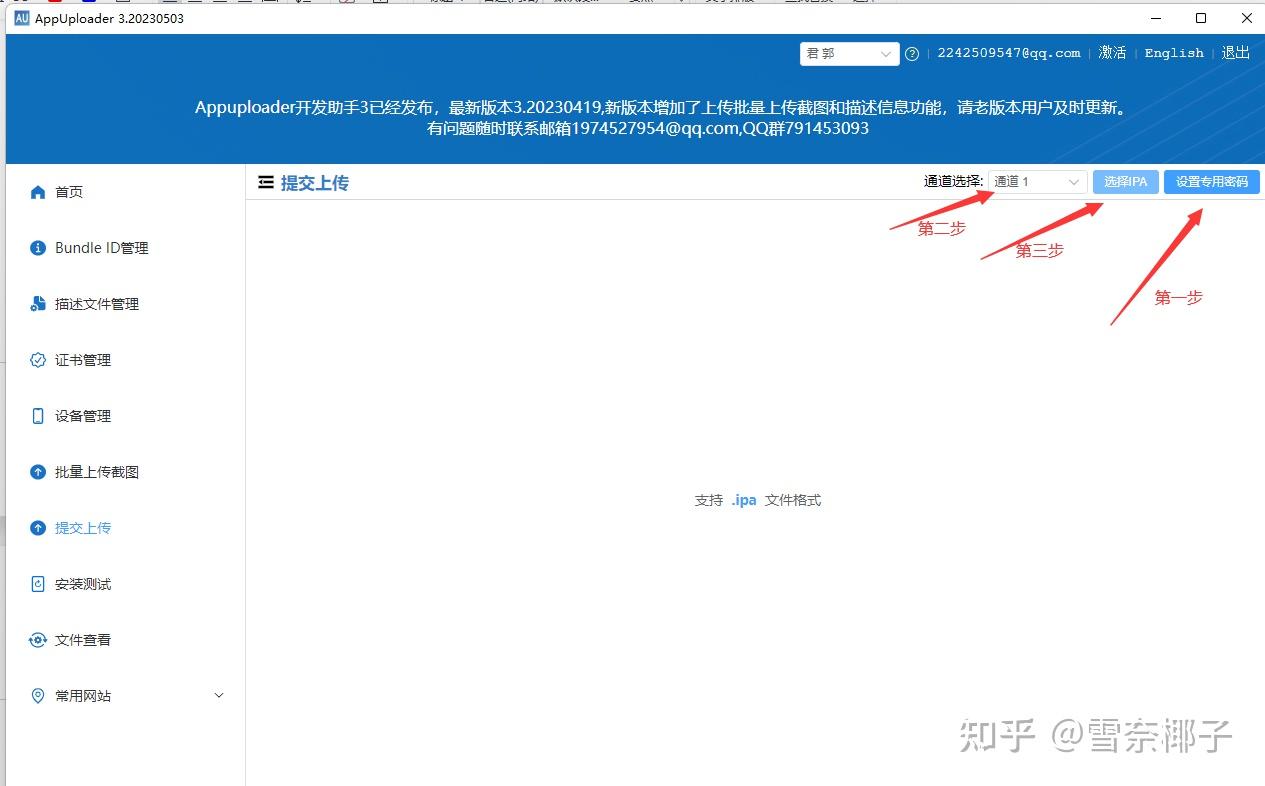
Task: Toggle the sidebar via hamburger icon near 提交上传
Action: 265,181
